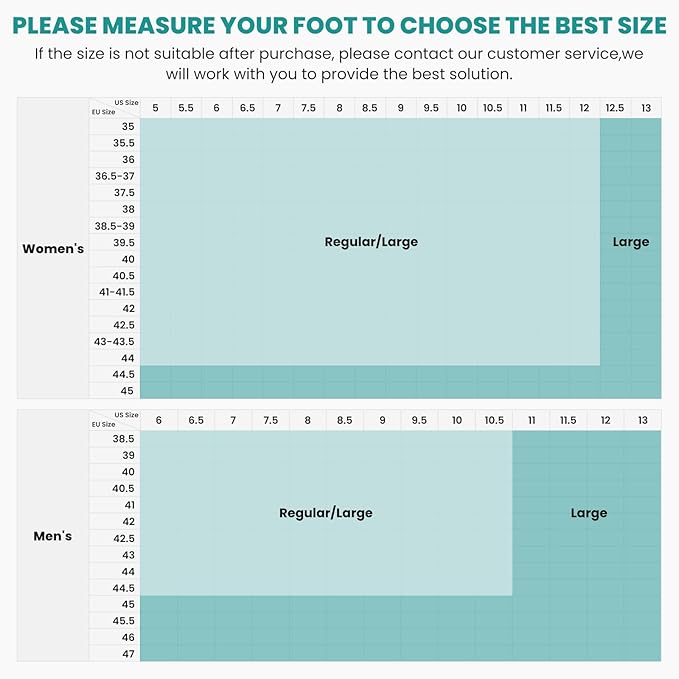Click EU size 45.5 in the Men's chart
This screenshot has height=679, width=679.
click(x=124, y=620)
